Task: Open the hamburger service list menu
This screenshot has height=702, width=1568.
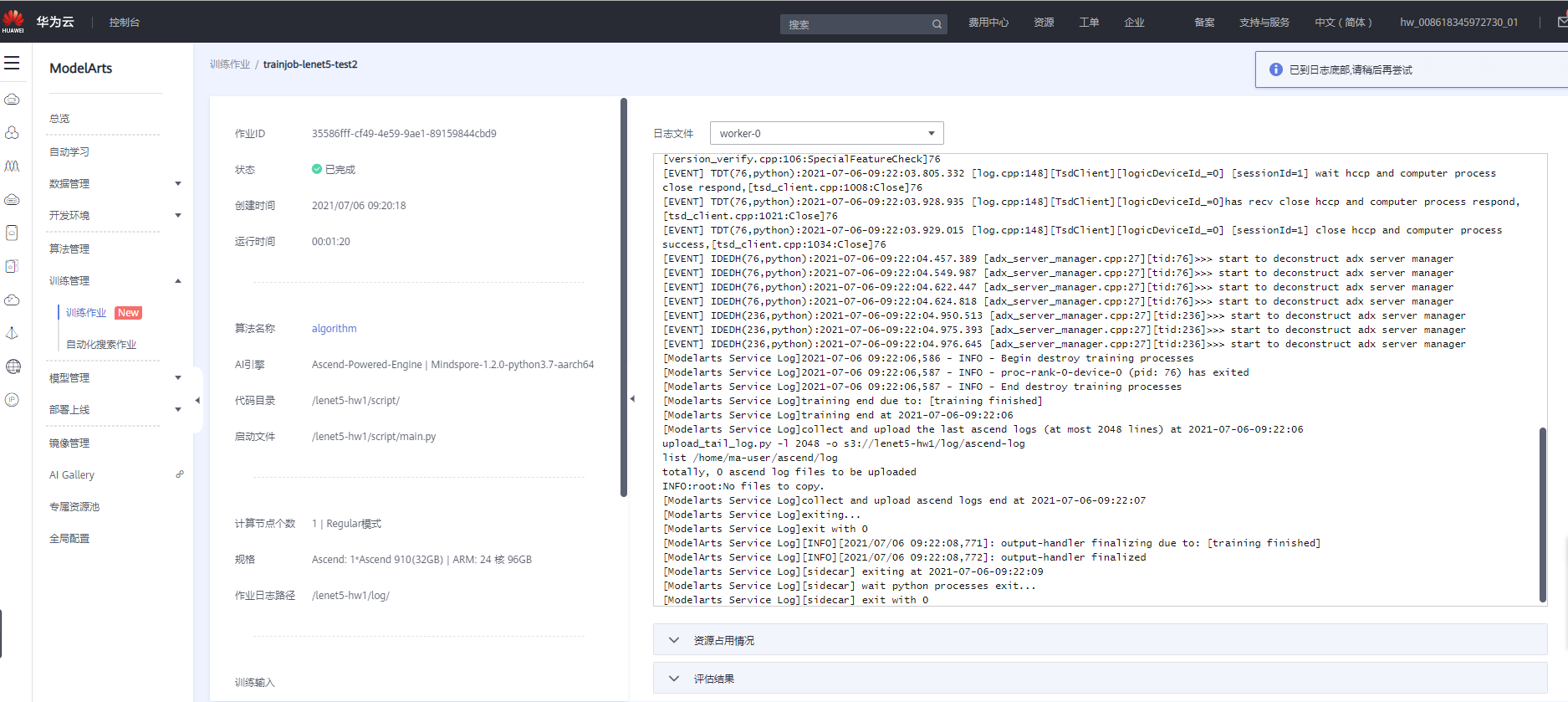Action: 12,64
